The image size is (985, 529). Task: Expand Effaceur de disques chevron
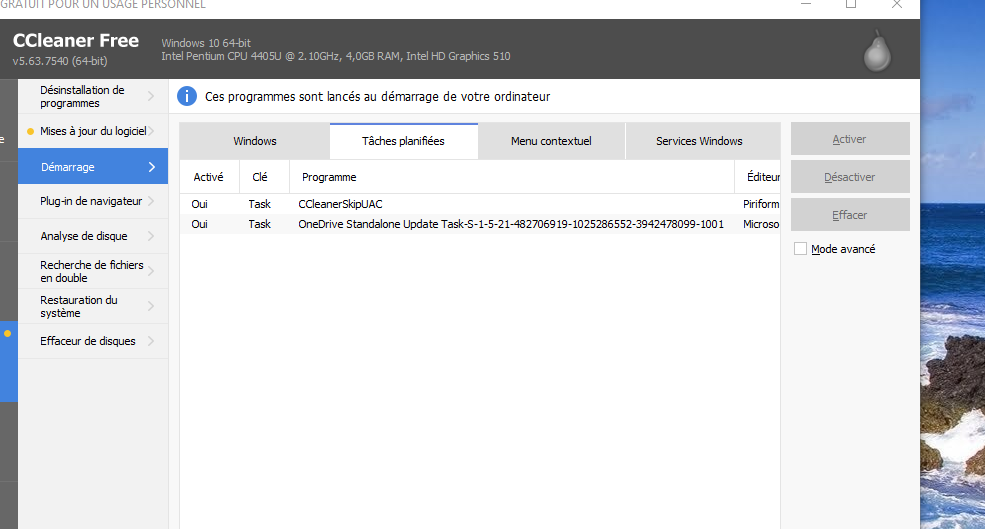pyautogui.click(x=151, y=341)
